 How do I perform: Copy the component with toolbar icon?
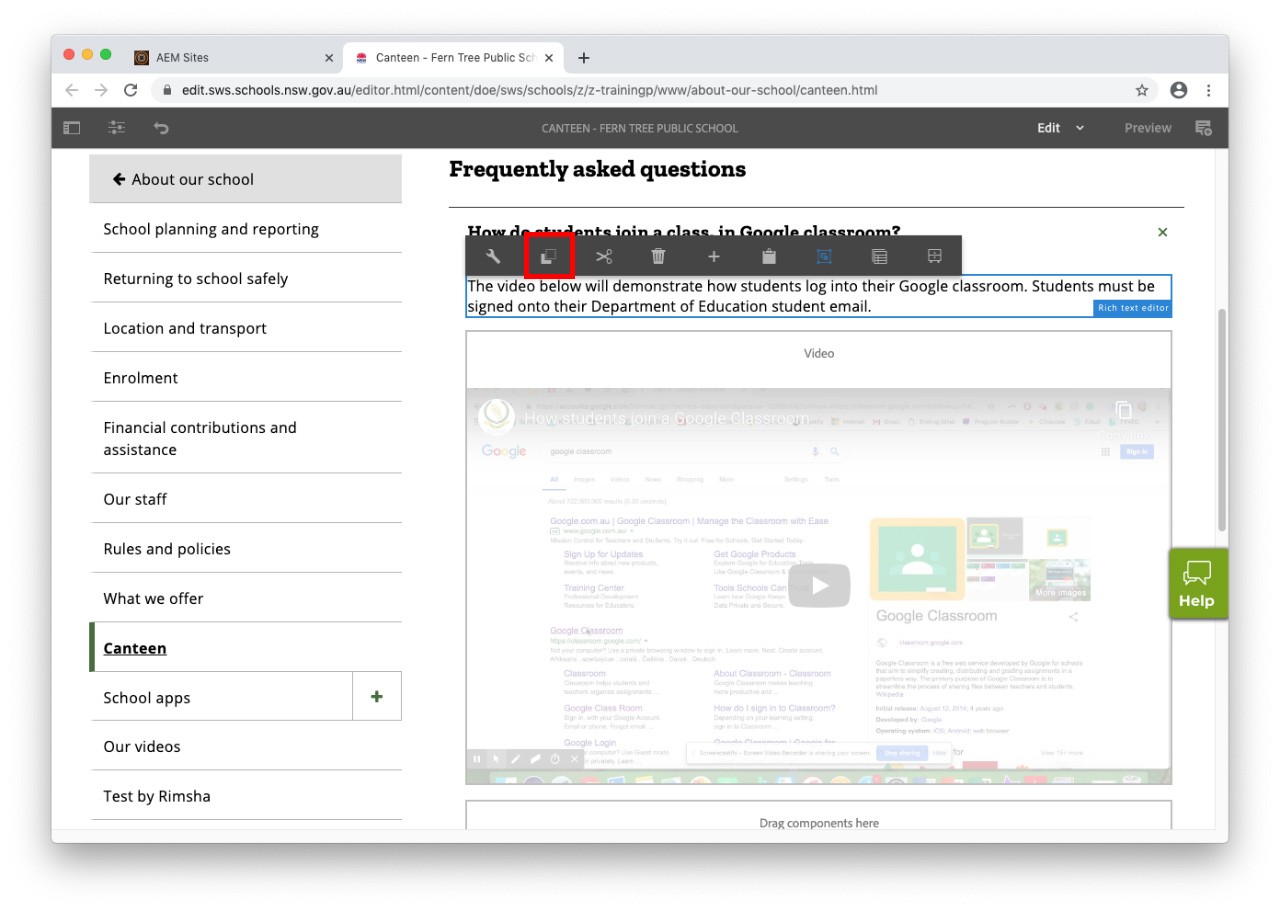click(549, 257)
